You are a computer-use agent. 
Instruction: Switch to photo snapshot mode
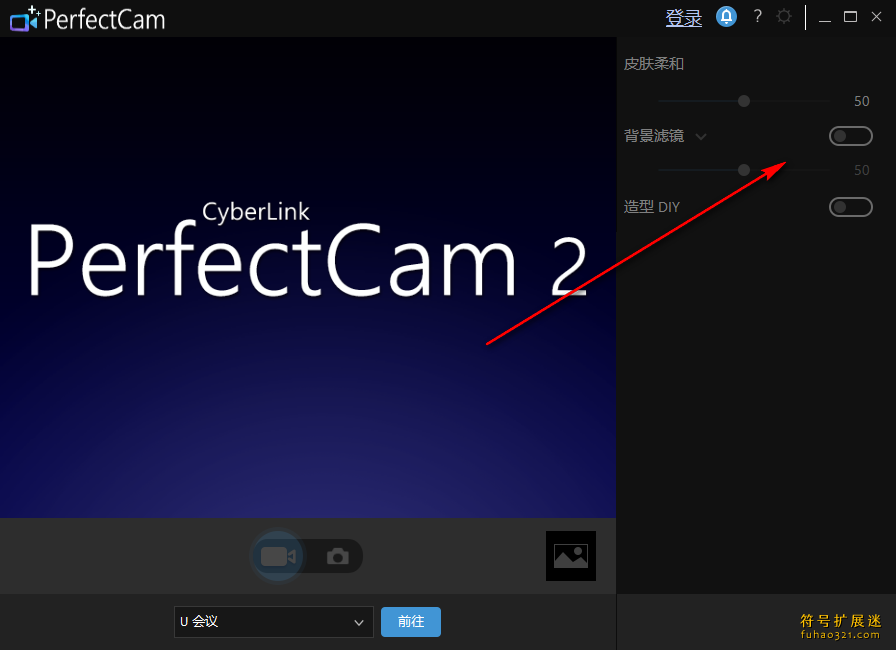tap(338, 556)
